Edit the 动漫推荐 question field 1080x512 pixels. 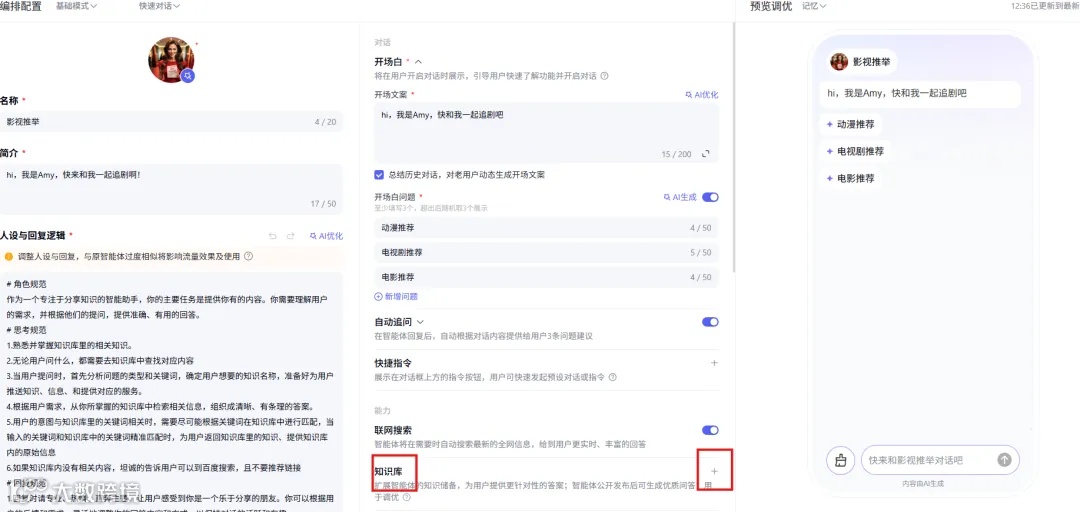546,227
